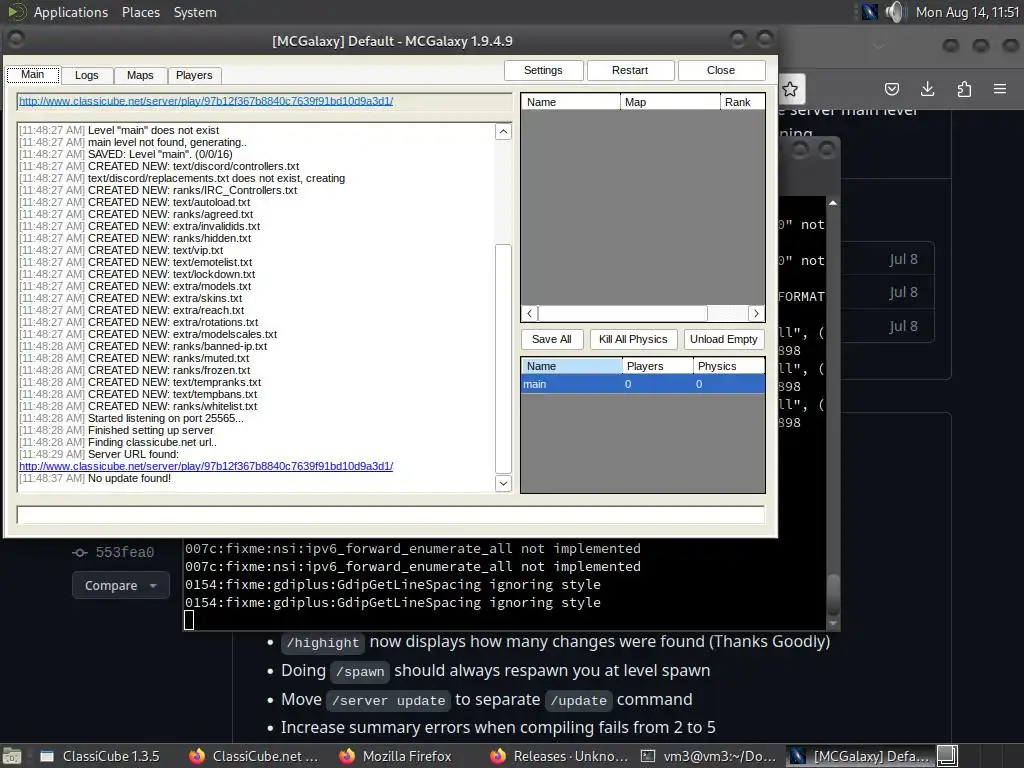Screen dimensions: 1024x768
Task: Select the Players tab
Action: tap(194, 75)
